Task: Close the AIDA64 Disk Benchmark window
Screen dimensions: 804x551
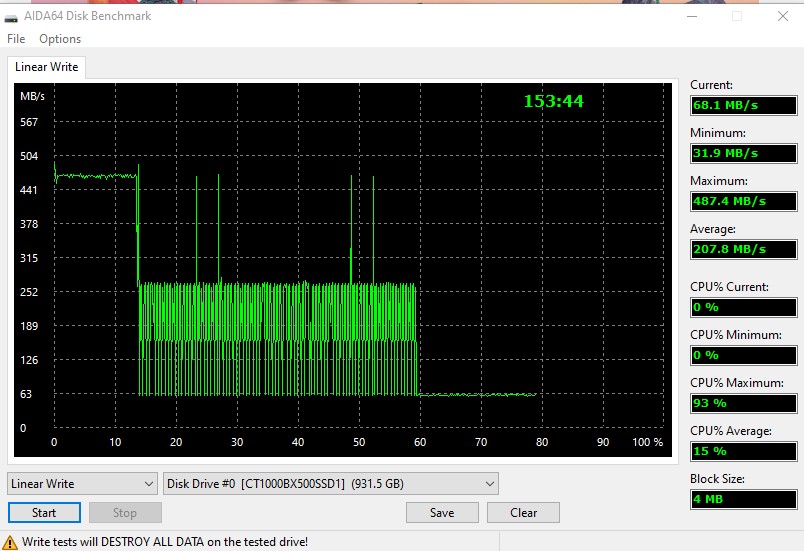Action: click(x=782, y=17)
